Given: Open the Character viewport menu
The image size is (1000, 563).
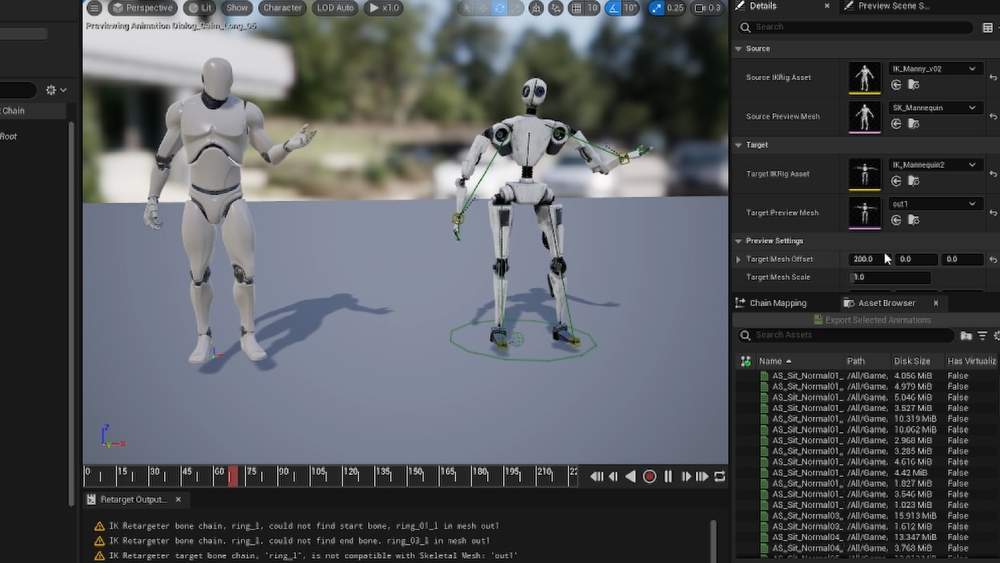Looking at the screenshot, I should pos(282,8).
